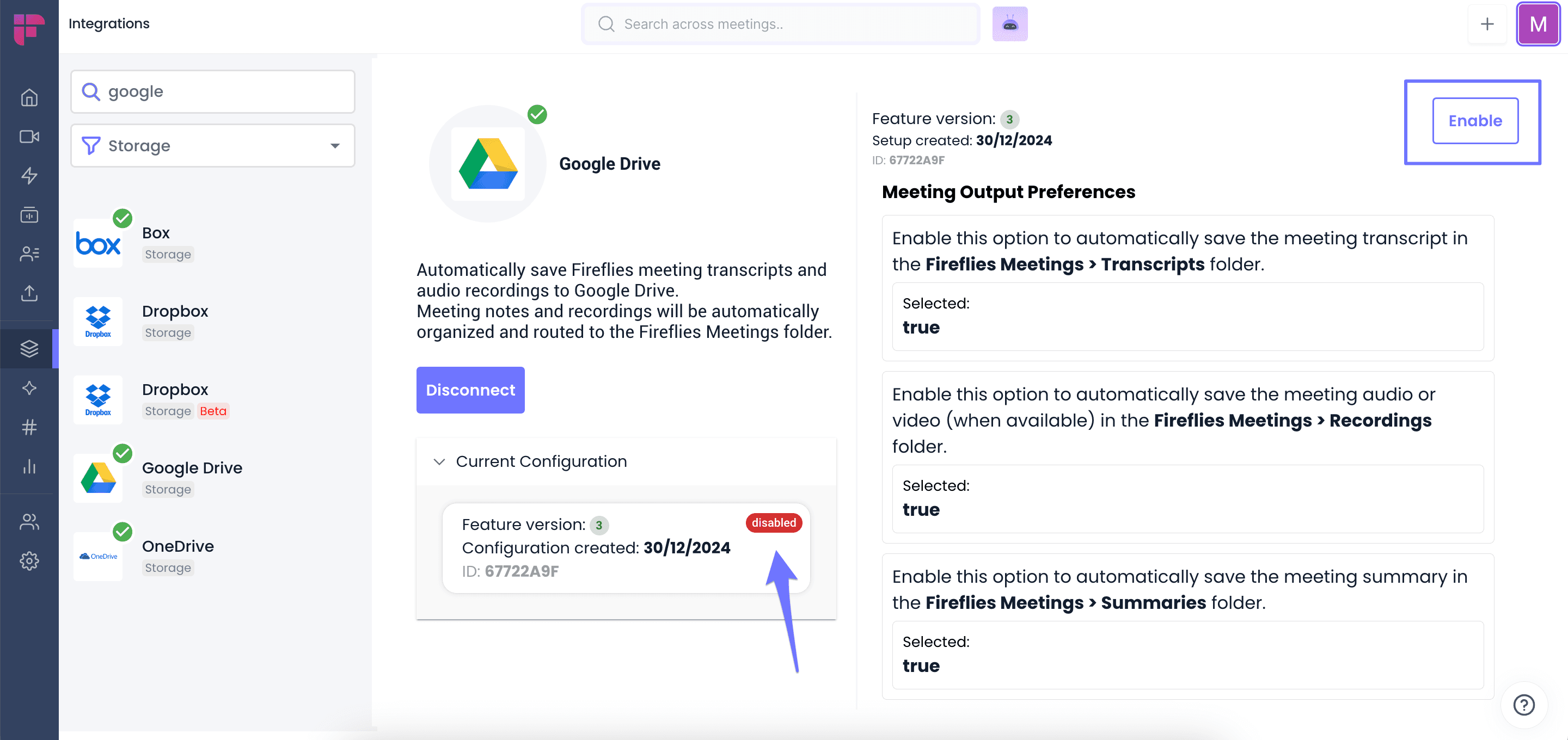The width and height of the screenshot is (1568, 740).
Task: Click the bot assistant icon near search
Action: pyautogui.click(x=1010, y=24)
